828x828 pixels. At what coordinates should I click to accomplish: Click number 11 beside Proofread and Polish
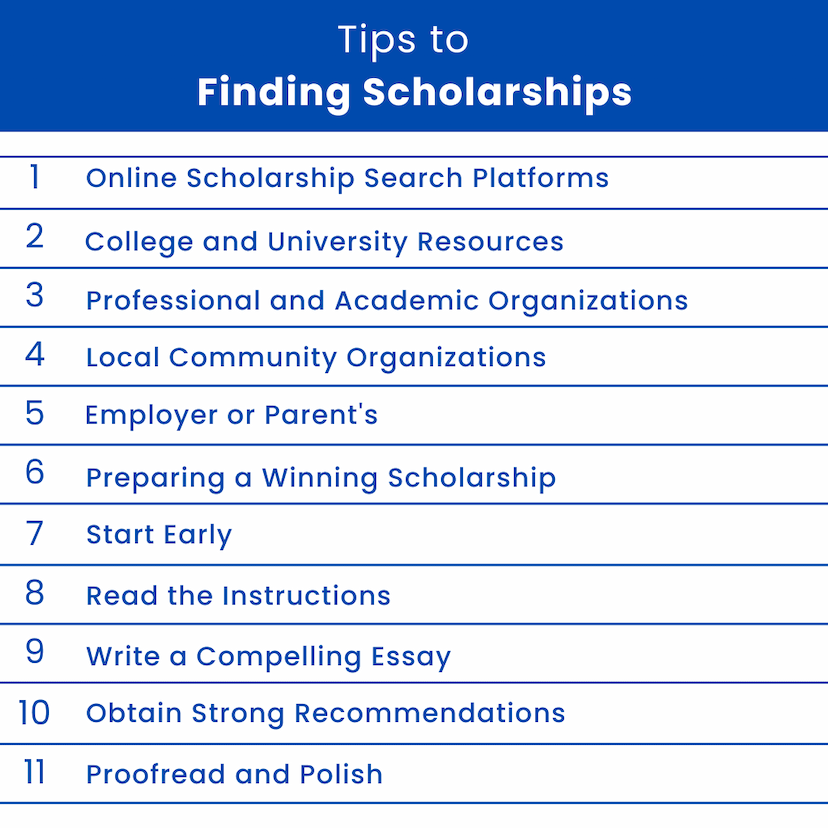coord(34,773)
